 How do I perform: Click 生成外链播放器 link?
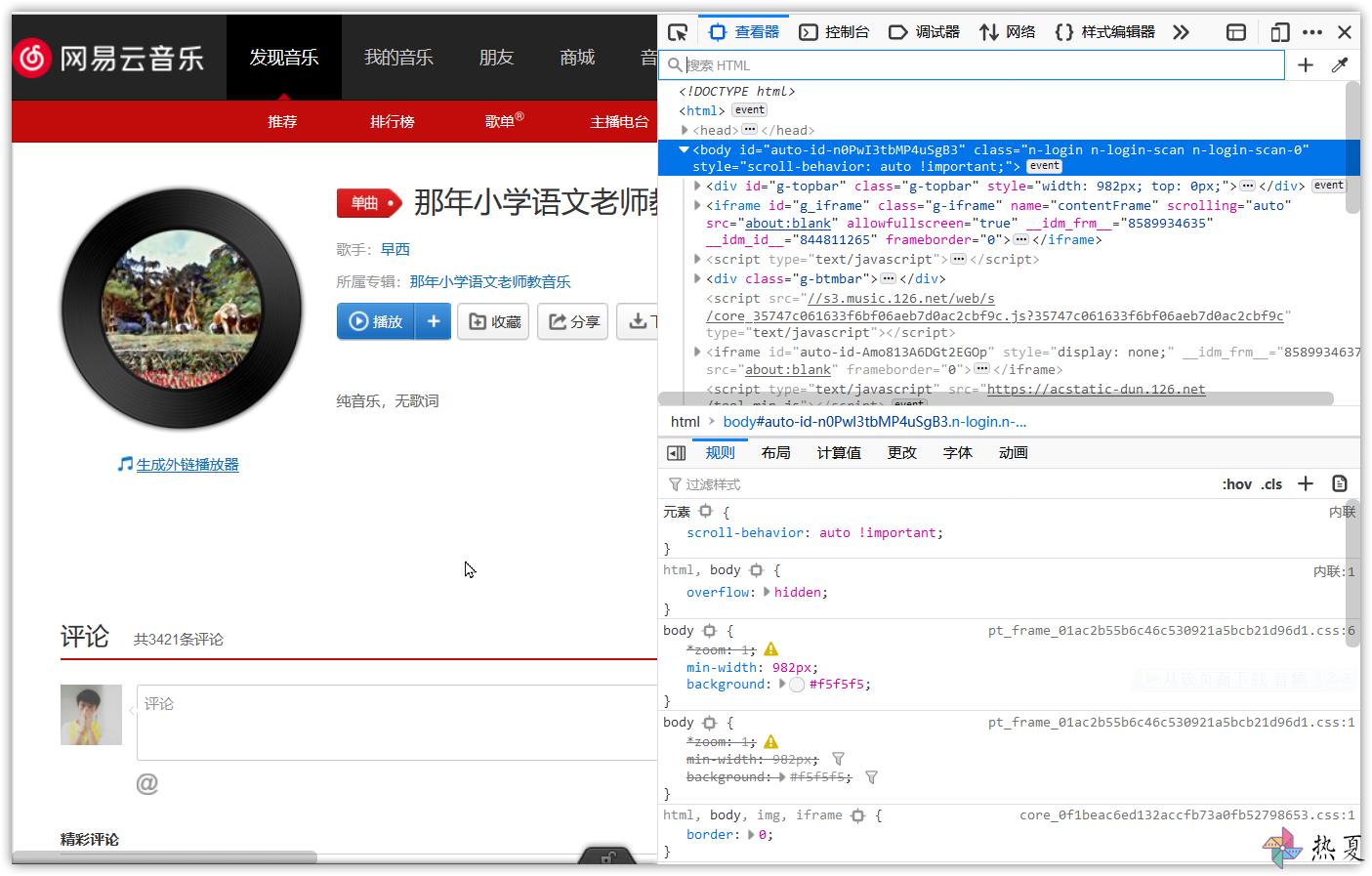pyautogui.click(x=187, y=465)
